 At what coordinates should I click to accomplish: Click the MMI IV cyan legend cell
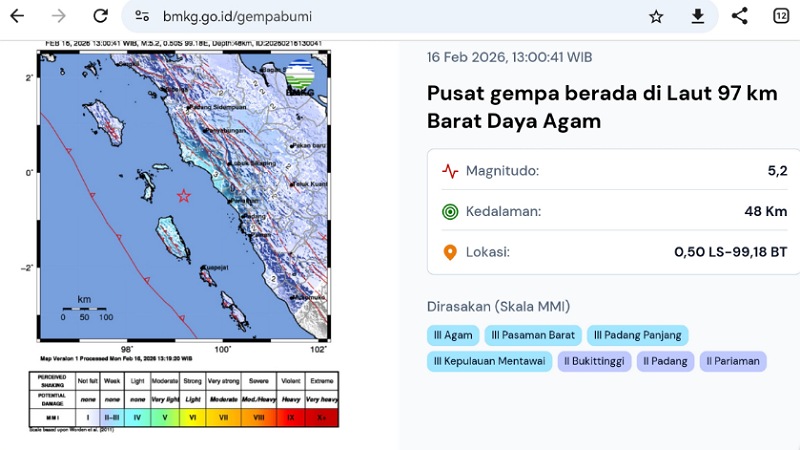[x=137, y=417]
